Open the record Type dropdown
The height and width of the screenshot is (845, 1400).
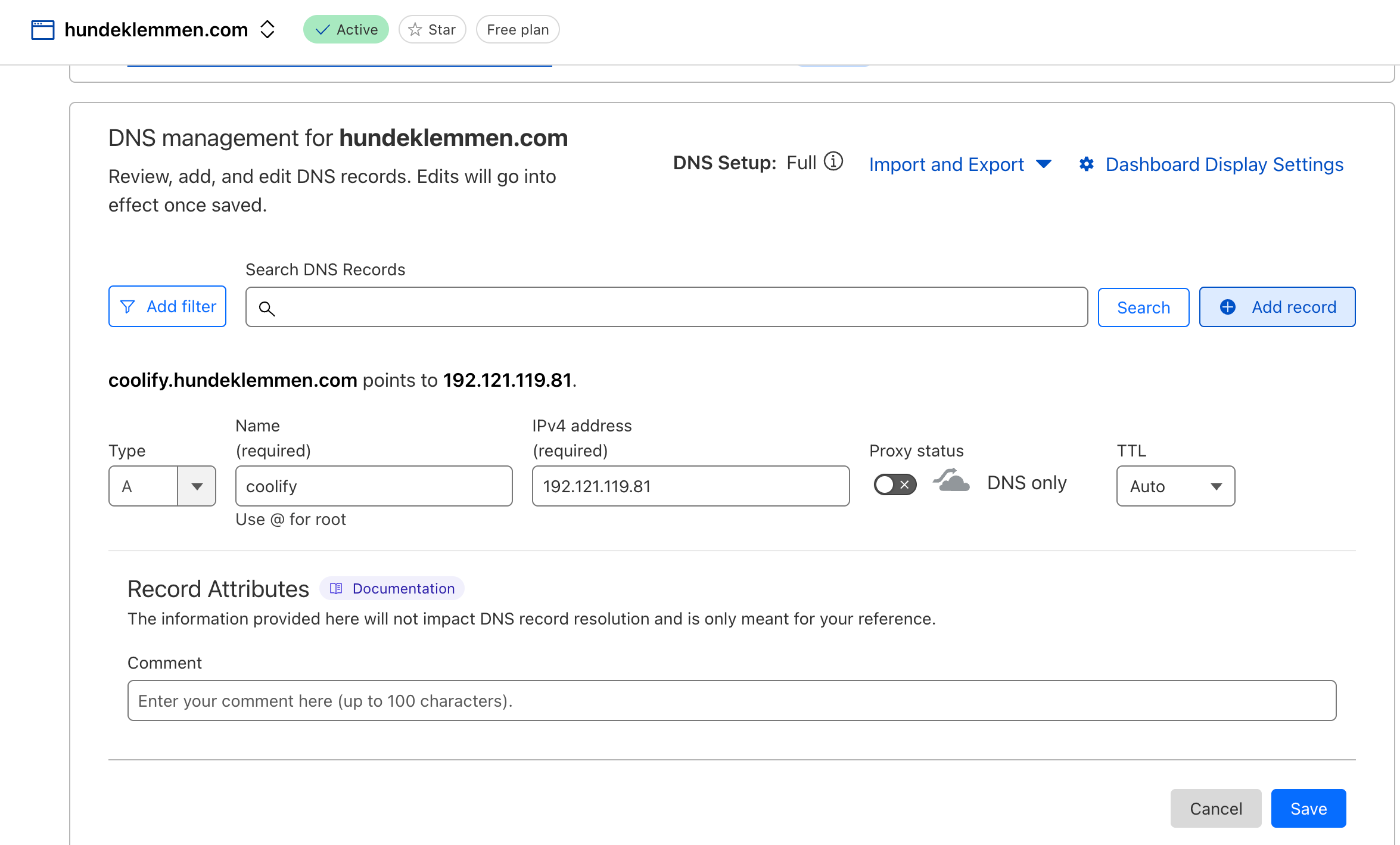pos(197,486)
